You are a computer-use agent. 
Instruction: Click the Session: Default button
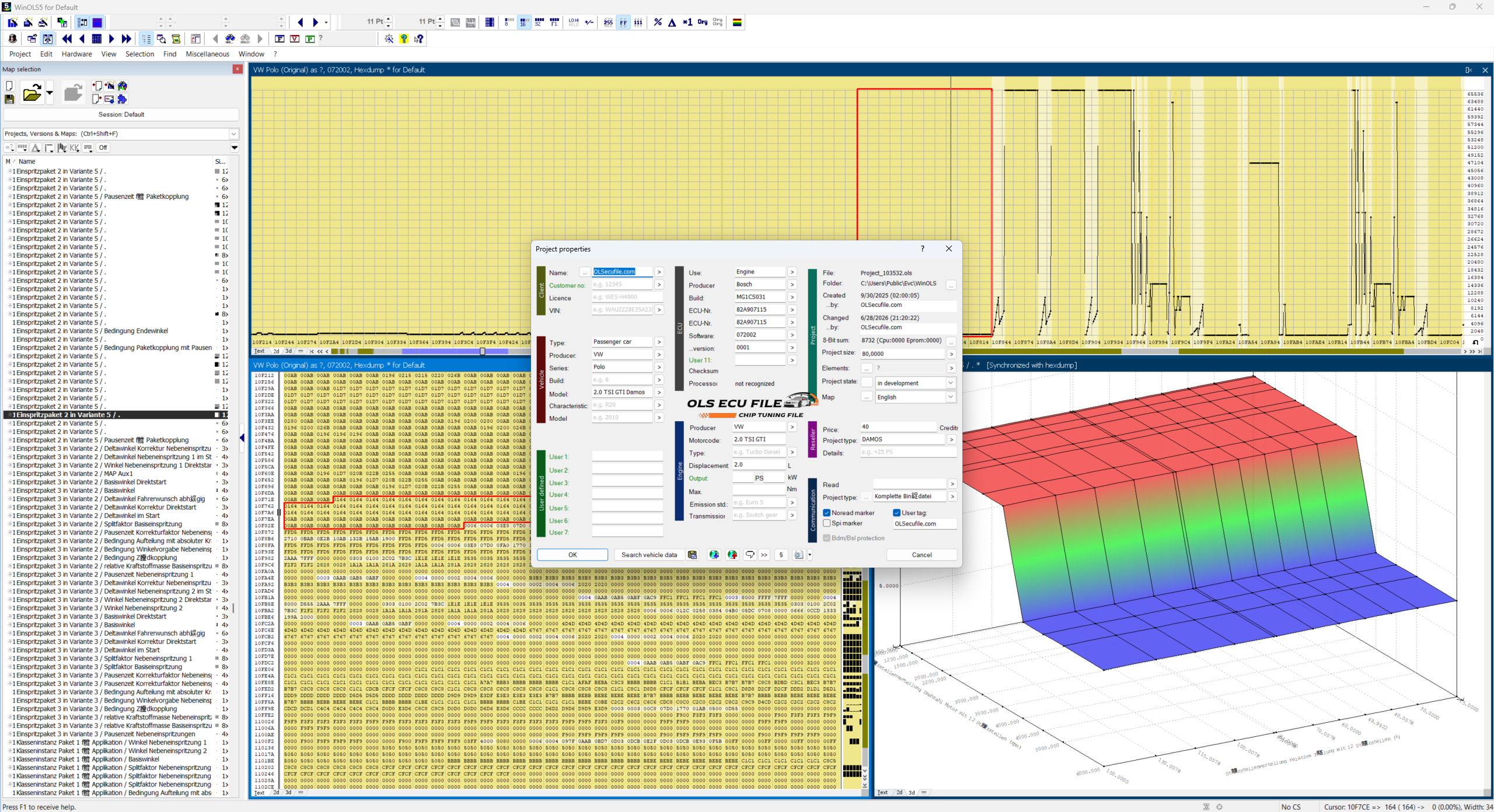click(x=121, y=114)
